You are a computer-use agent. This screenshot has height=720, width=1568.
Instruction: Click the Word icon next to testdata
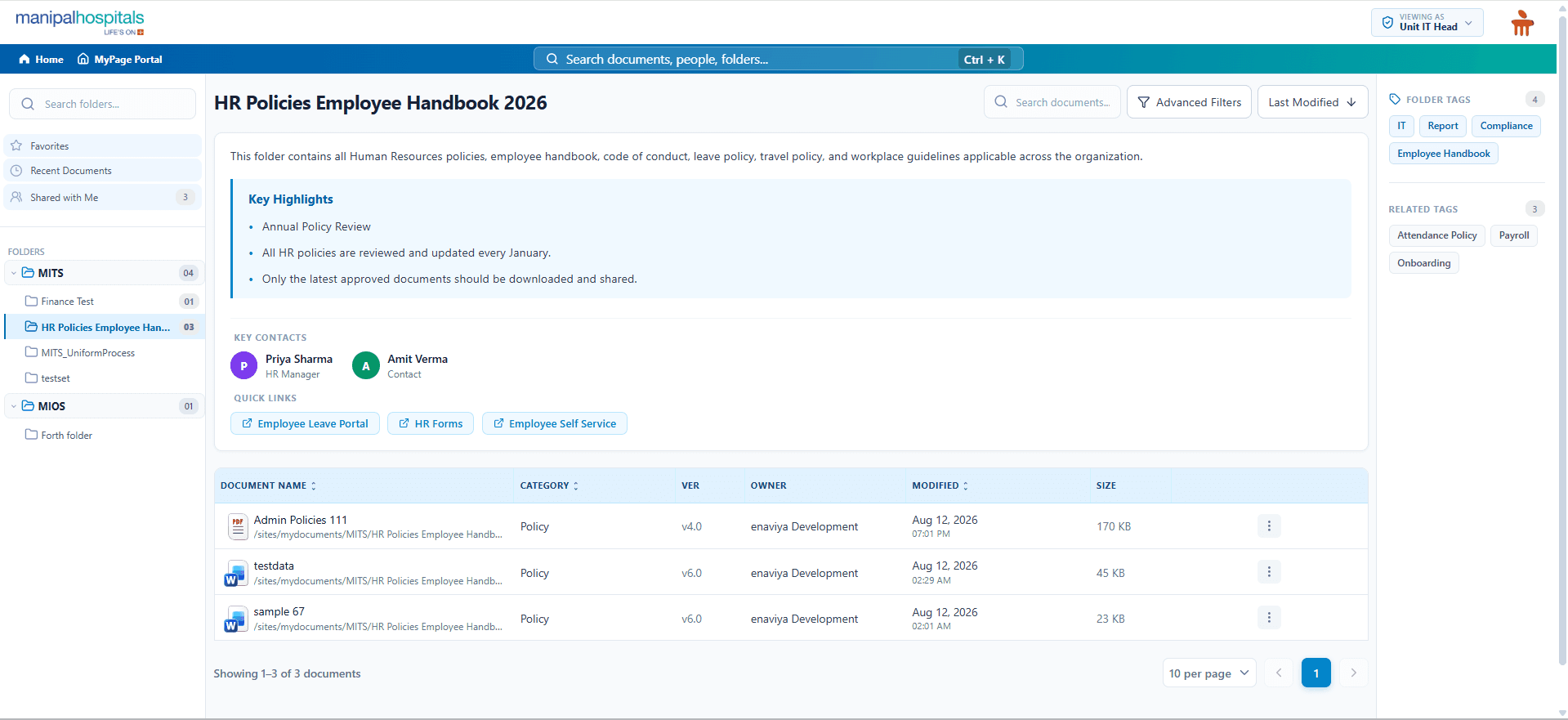(x=236, y=573)
